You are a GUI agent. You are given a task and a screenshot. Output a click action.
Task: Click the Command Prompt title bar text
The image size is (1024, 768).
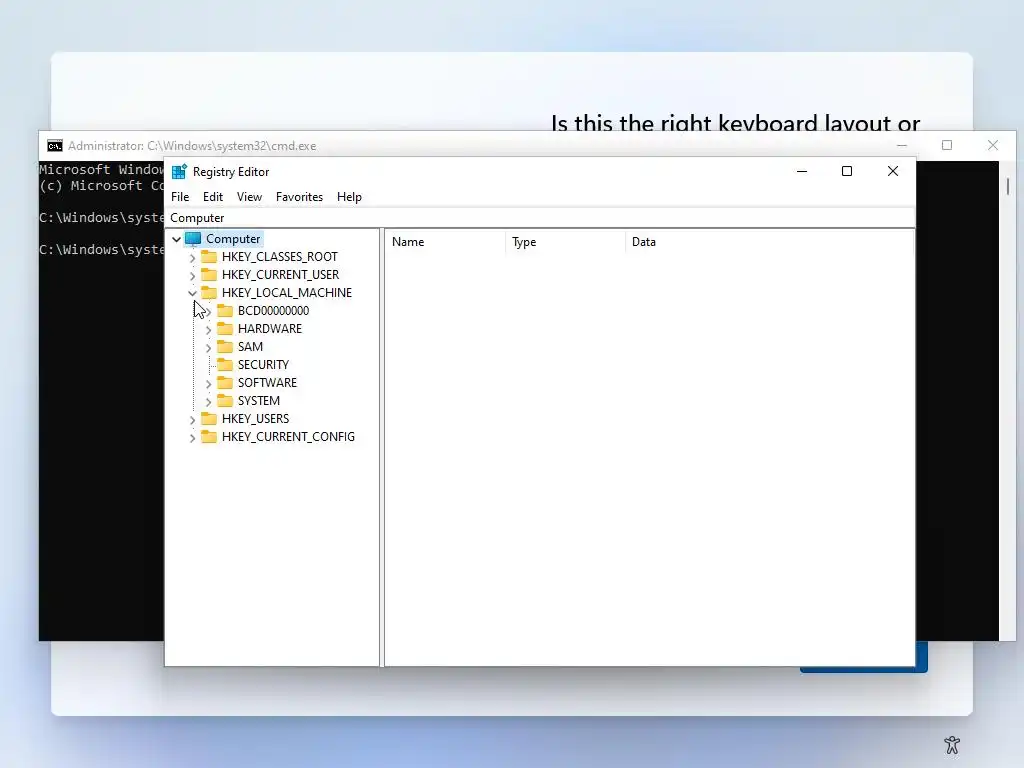(192, 146)
